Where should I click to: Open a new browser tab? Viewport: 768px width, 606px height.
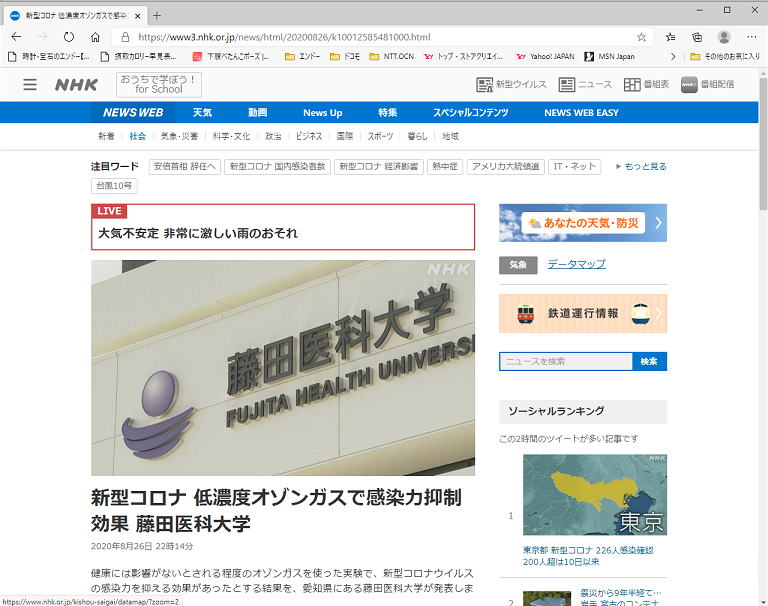157,16
